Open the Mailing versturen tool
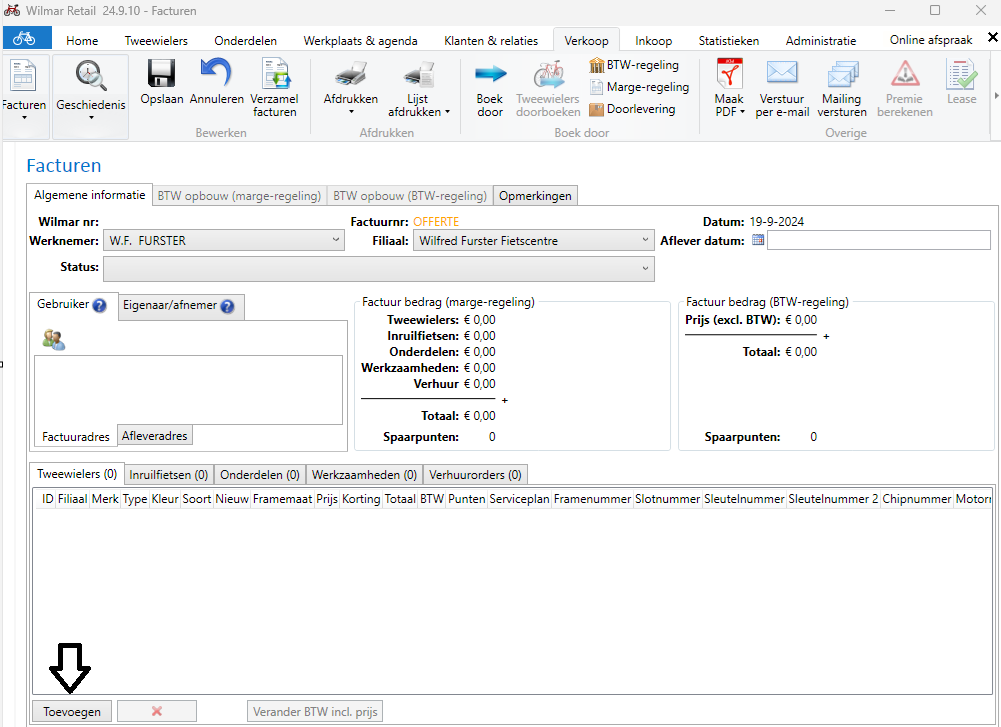 [x=842, y=87]
